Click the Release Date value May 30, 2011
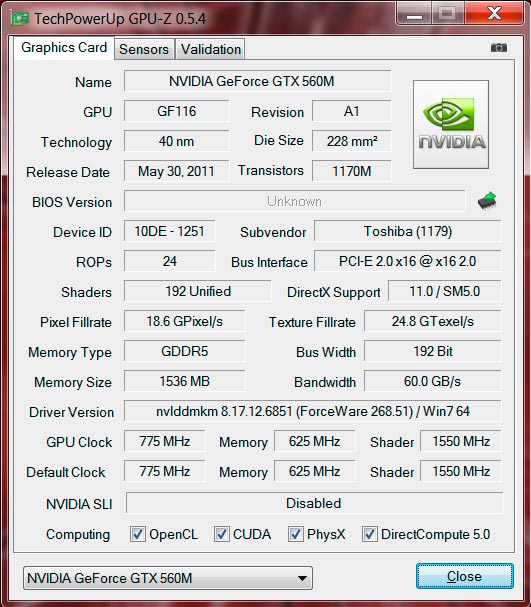The width and height of the screenshot is (531, 607). tap(176, 171)
